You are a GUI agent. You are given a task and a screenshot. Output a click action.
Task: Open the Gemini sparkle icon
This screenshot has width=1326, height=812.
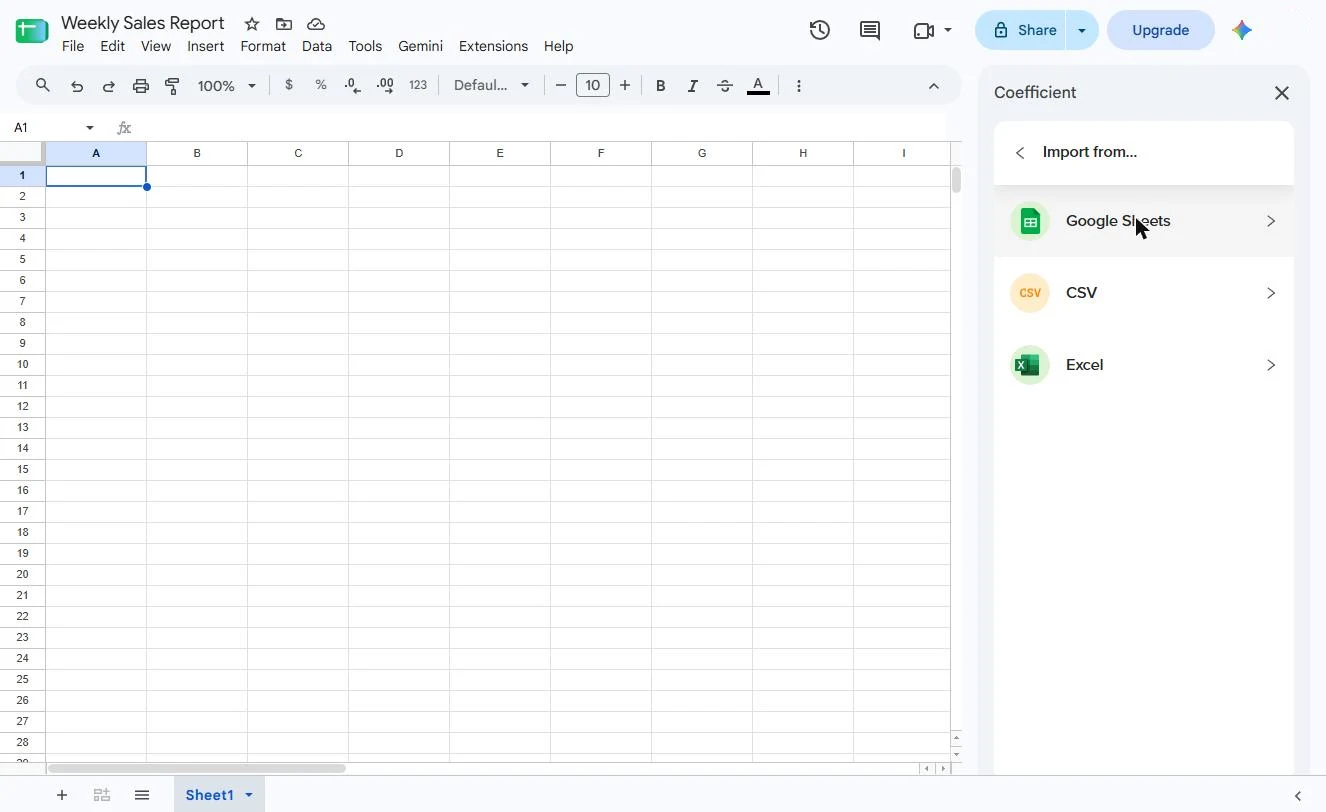pos(1242,30)
